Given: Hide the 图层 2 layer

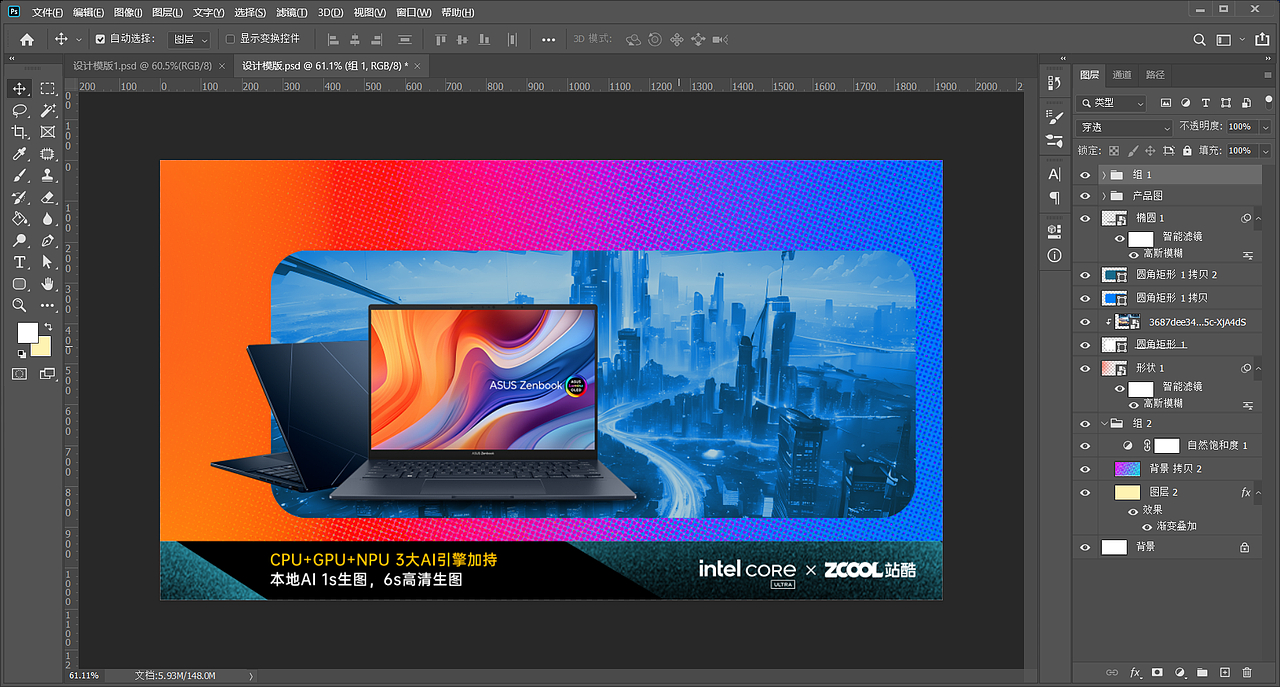Looking at the screenshot, I should (1085, 492).
